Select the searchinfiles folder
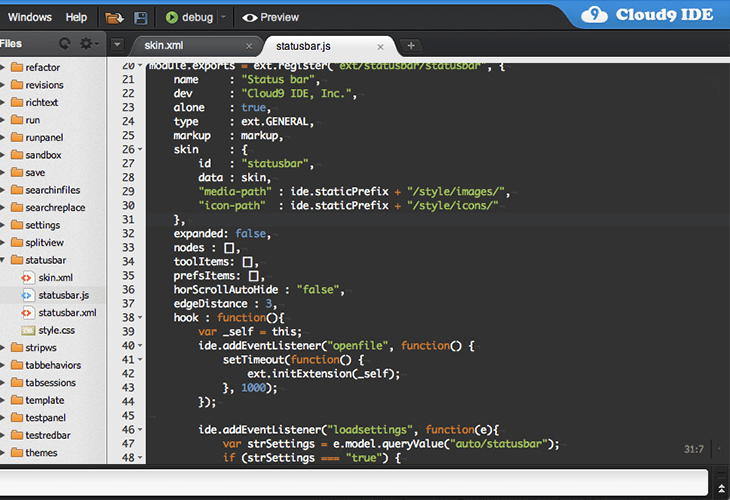The image size is (730, 500). (x=52, y=190)
